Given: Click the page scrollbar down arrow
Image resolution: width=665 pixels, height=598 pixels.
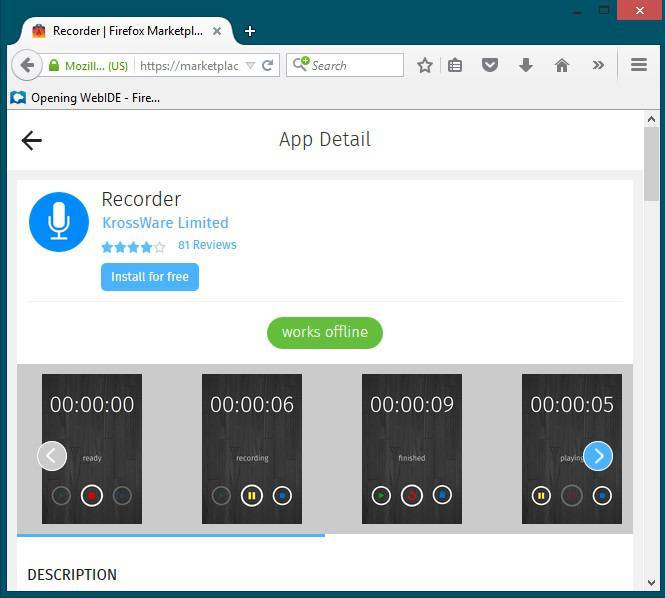Looking at the screenshot, I should [651, 583].
